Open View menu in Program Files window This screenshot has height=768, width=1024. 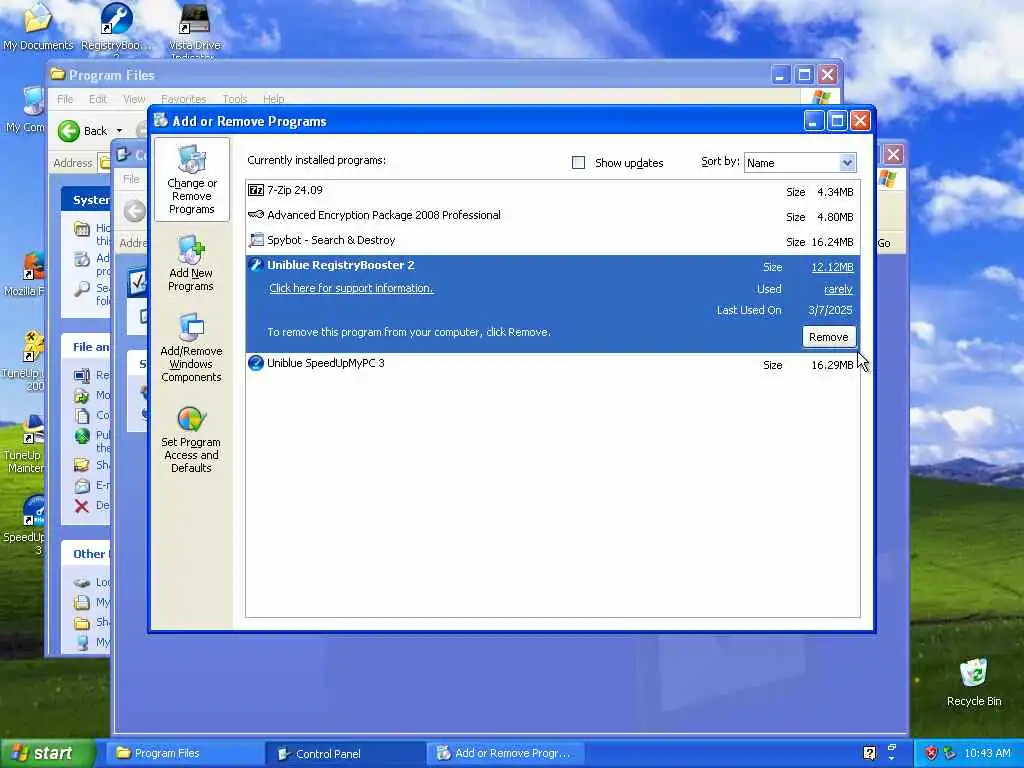[x=135, y=99]
